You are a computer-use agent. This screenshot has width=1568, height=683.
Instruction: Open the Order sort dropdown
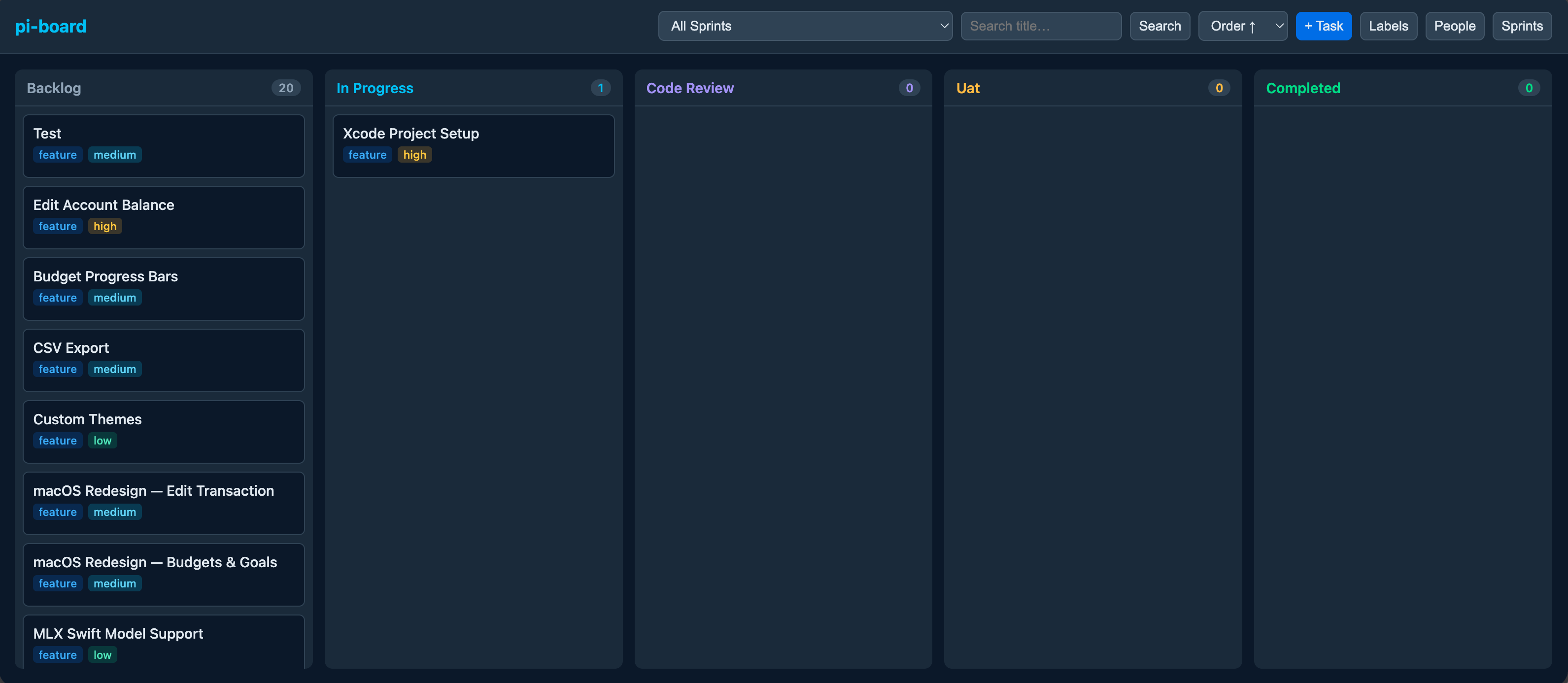pos(1242,26)
